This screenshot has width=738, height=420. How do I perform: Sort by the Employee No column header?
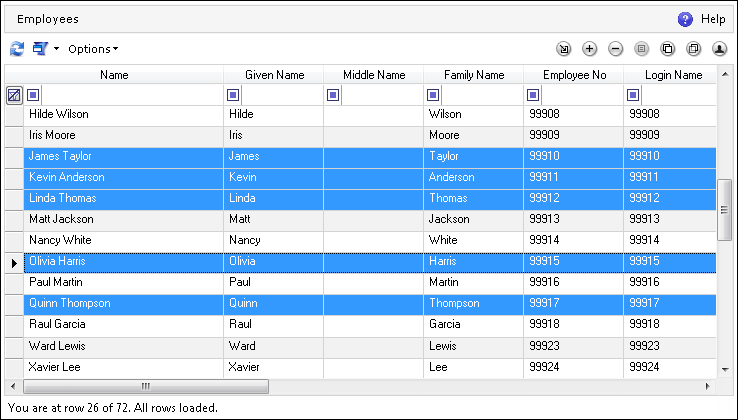tap(574, 75)
